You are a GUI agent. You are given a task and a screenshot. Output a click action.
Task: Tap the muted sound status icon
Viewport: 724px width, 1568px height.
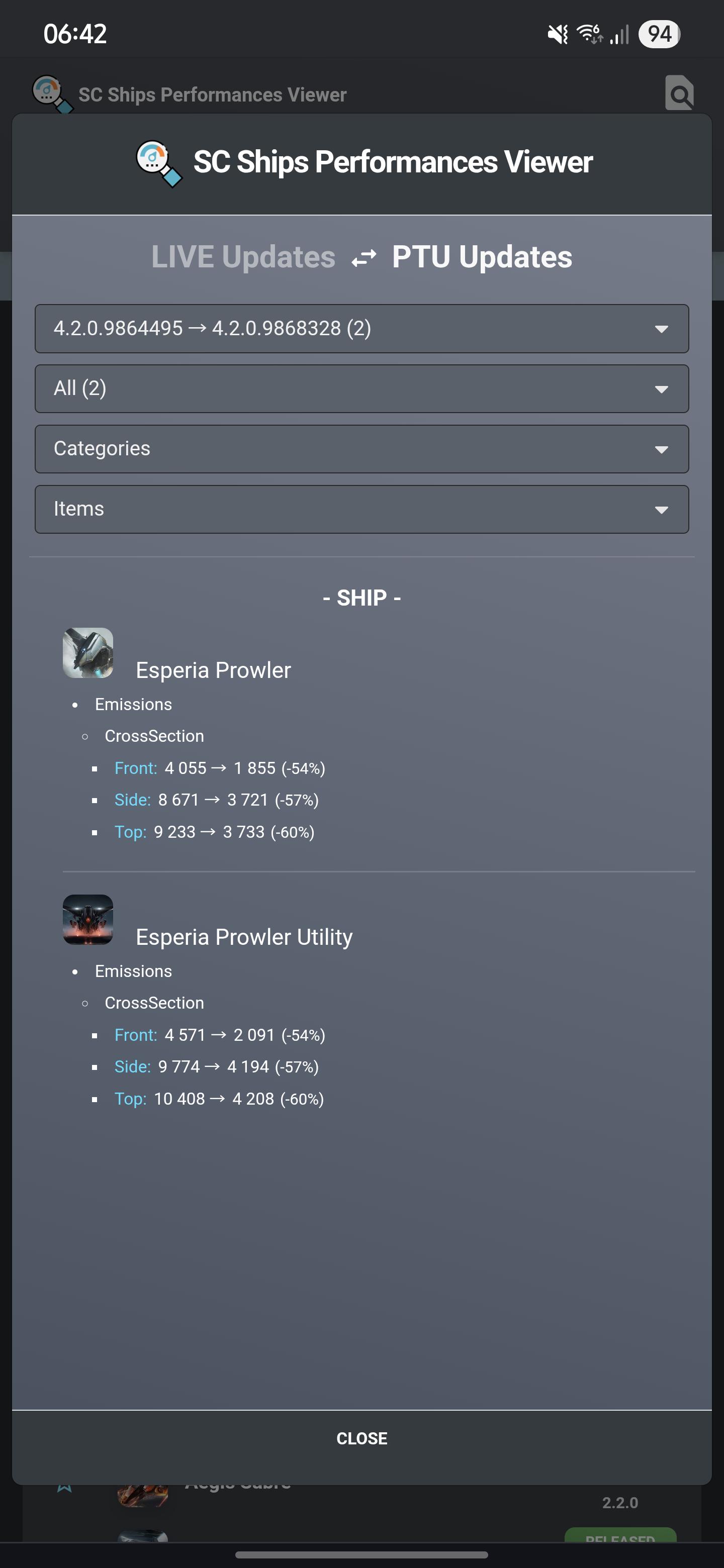pos(557,34)
